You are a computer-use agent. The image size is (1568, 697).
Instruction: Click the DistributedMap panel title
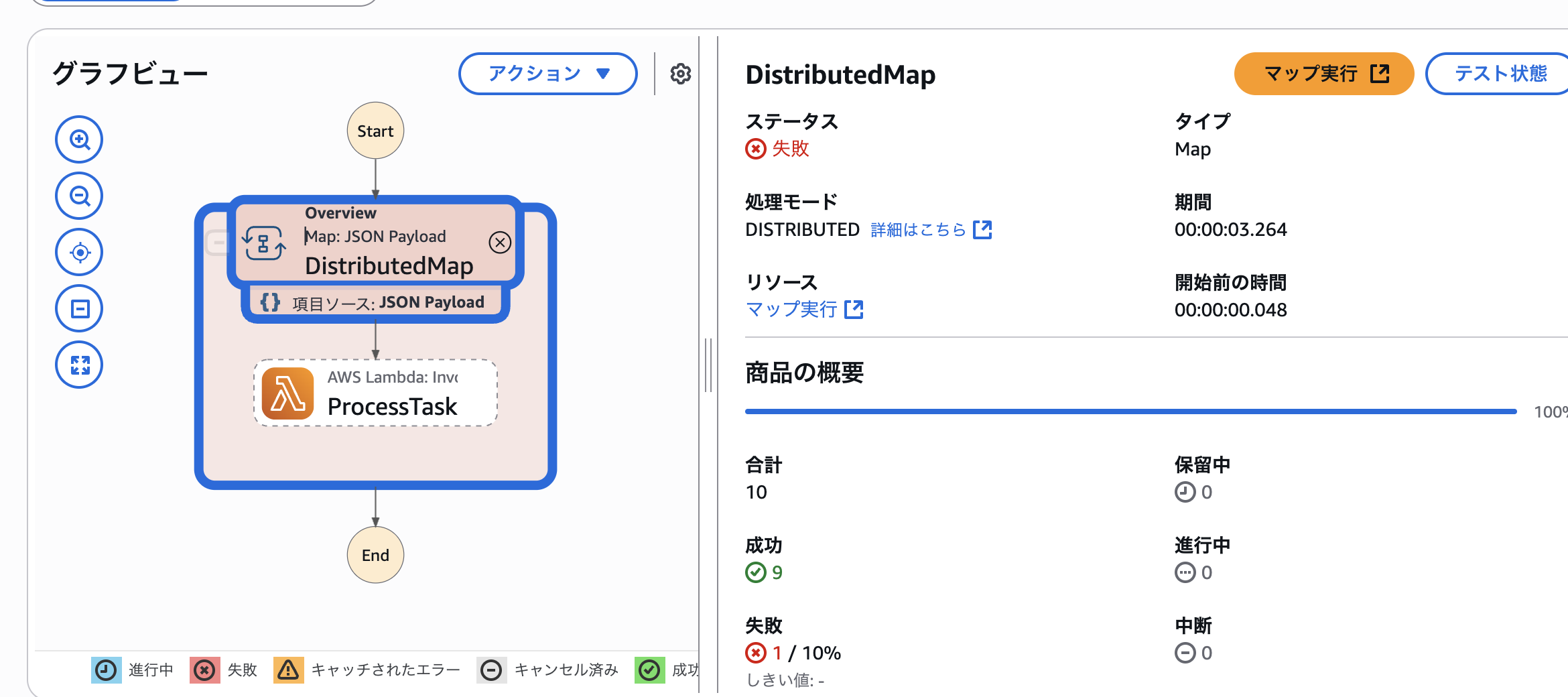pyautogui.click(x=840, y=74)
